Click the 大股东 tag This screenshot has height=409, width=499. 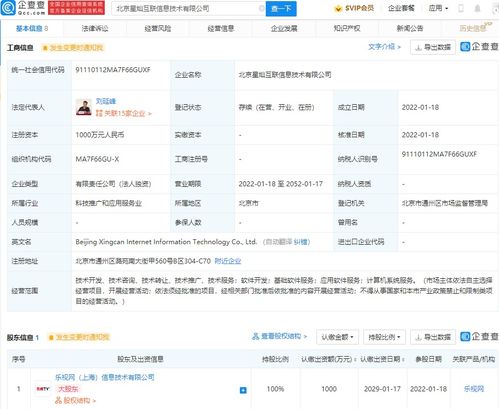[x=68, y=389]
